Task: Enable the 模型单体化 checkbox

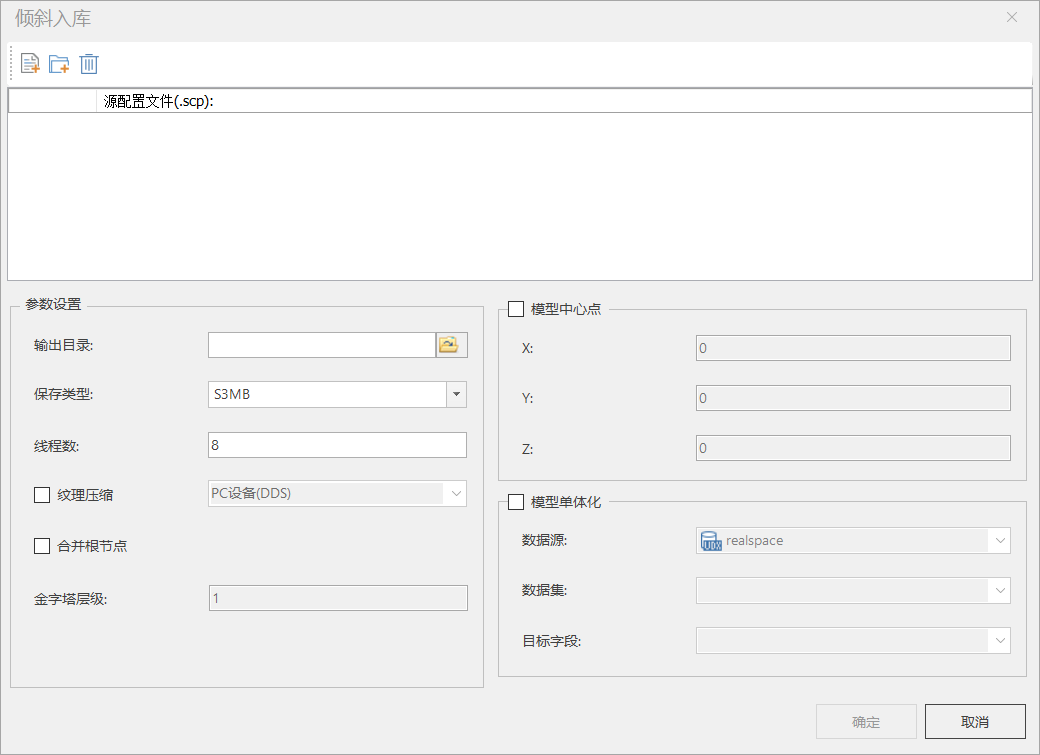Action: pyautogui.click(x=516, y=502)
